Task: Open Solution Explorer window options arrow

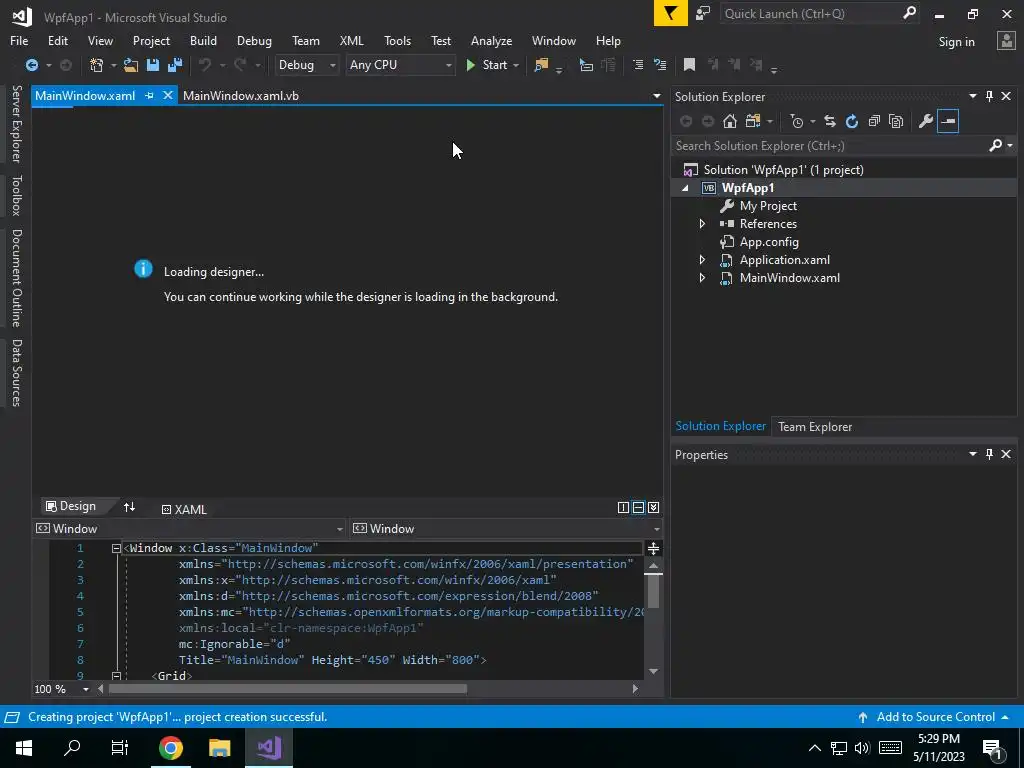Action: 972,96
